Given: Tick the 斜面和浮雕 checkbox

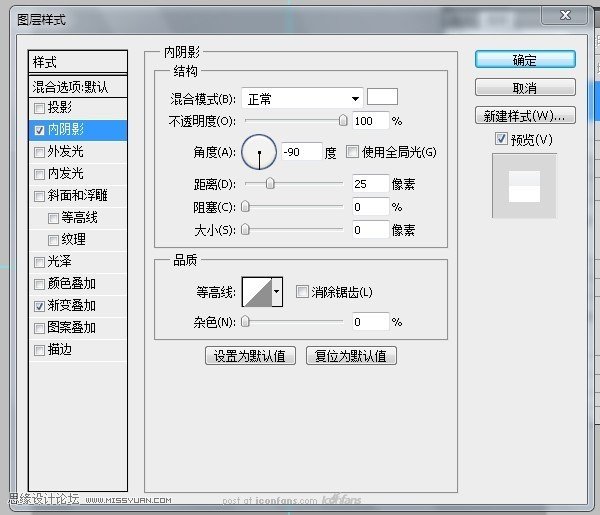Looking at the screenshot, I should click(39, 196).
